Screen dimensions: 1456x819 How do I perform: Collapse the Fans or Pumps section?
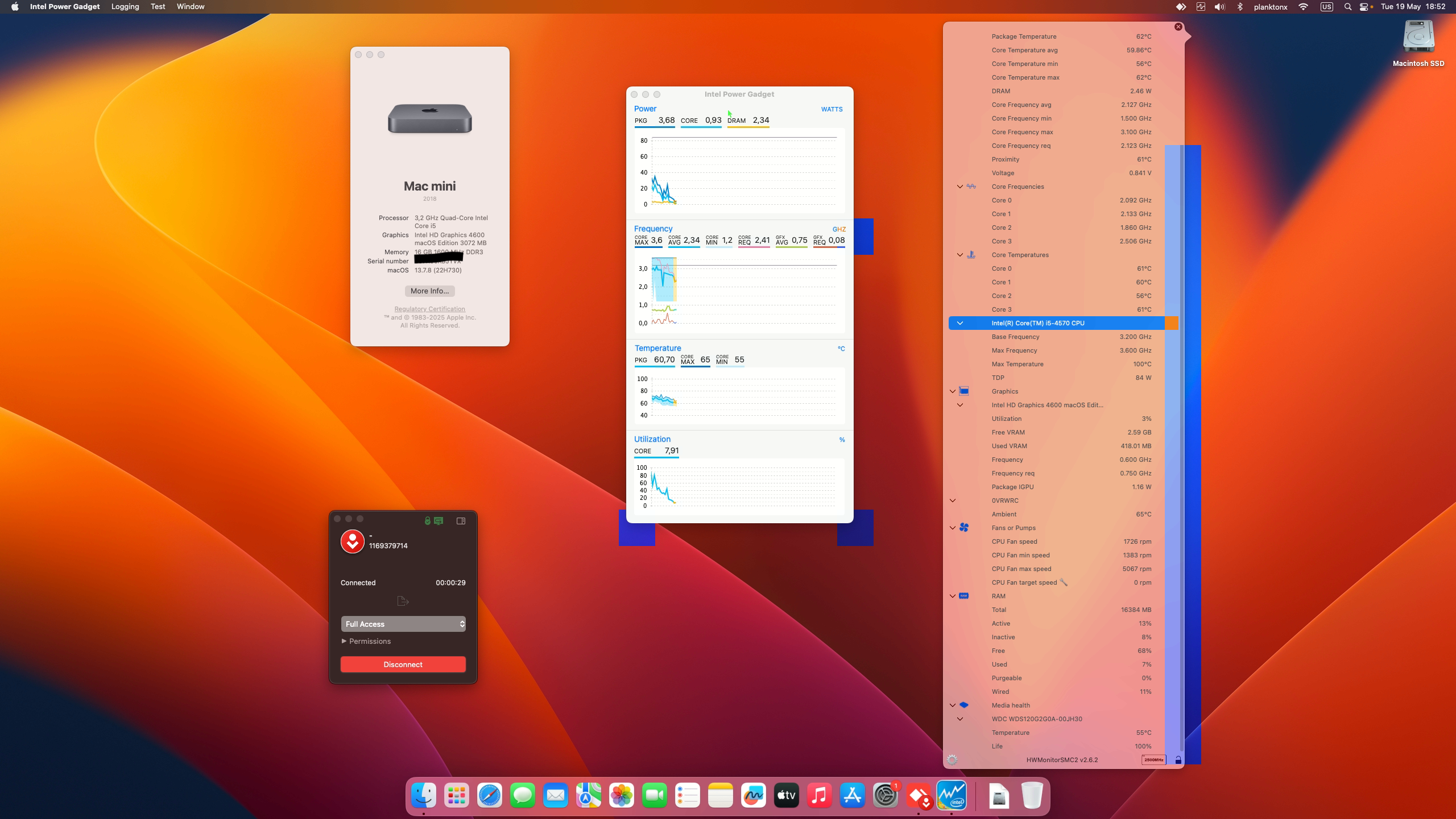pyautogui.click(x=953, y=528)
